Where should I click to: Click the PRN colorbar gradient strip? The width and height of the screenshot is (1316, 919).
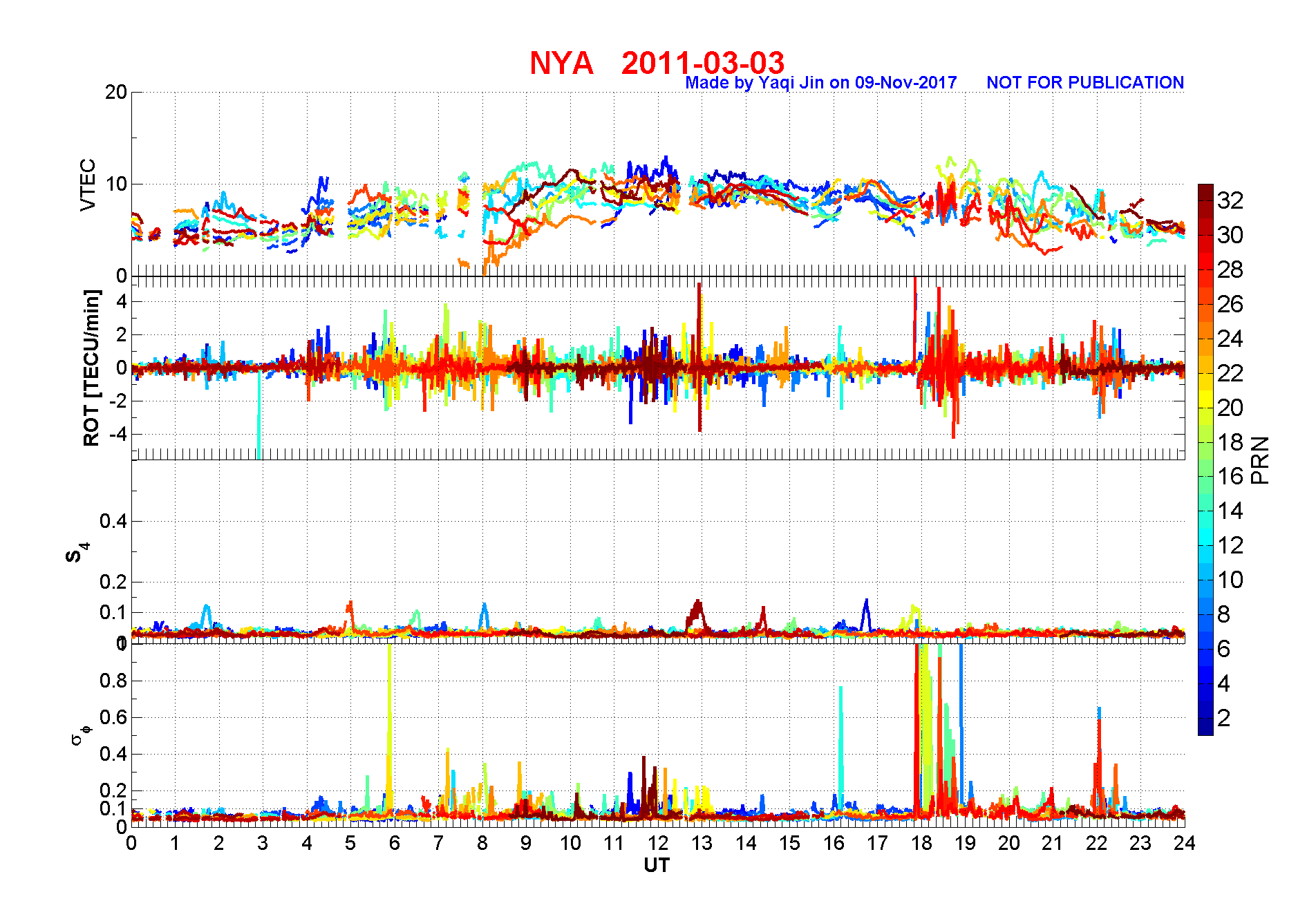[x=1205, y=459]
